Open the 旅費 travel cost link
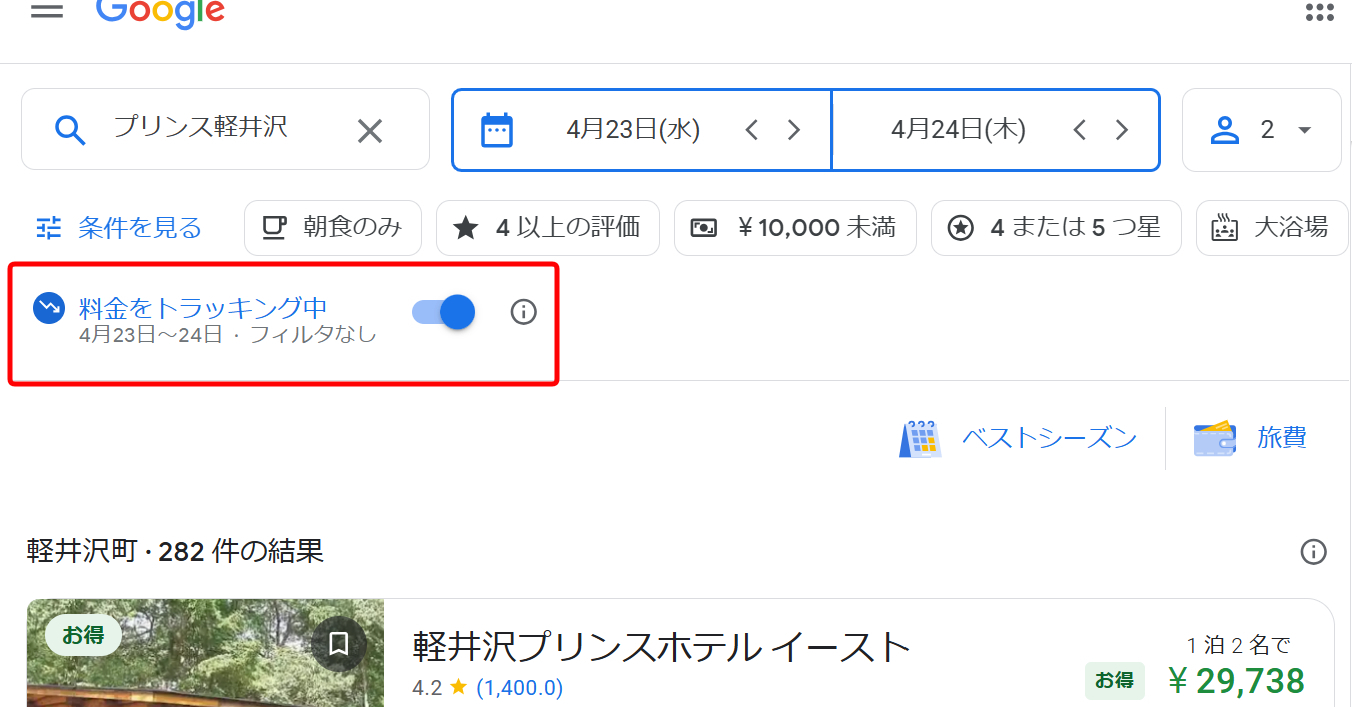 [1251, 438]
